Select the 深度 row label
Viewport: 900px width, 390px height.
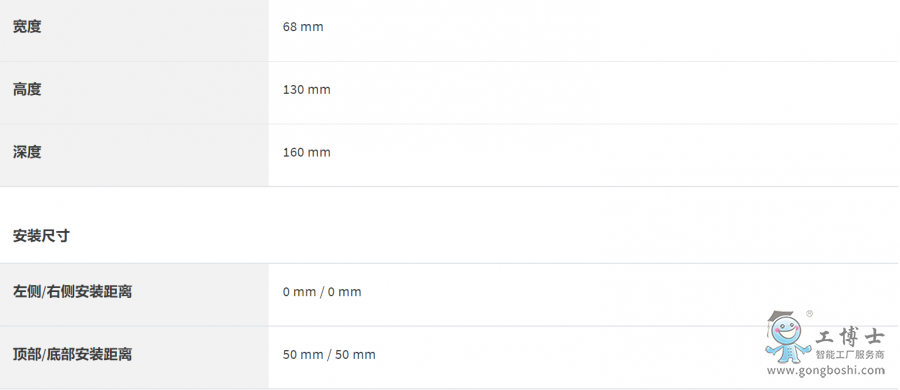coord(27,152)
